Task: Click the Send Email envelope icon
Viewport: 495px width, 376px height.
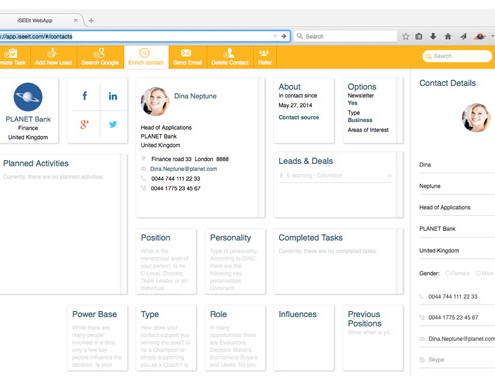Action: tap(186, 53)
